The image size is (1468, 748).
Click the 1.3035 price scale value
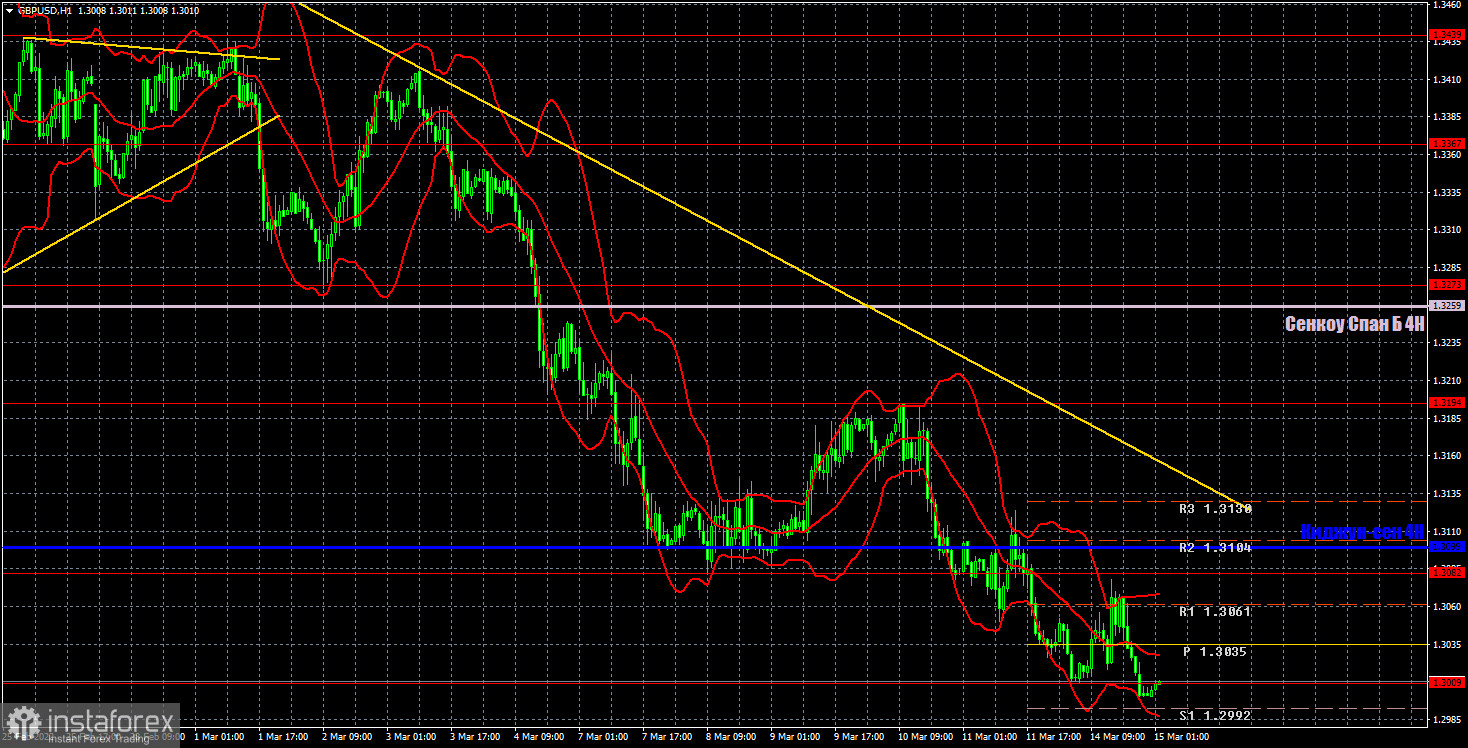pos(1448,645)
